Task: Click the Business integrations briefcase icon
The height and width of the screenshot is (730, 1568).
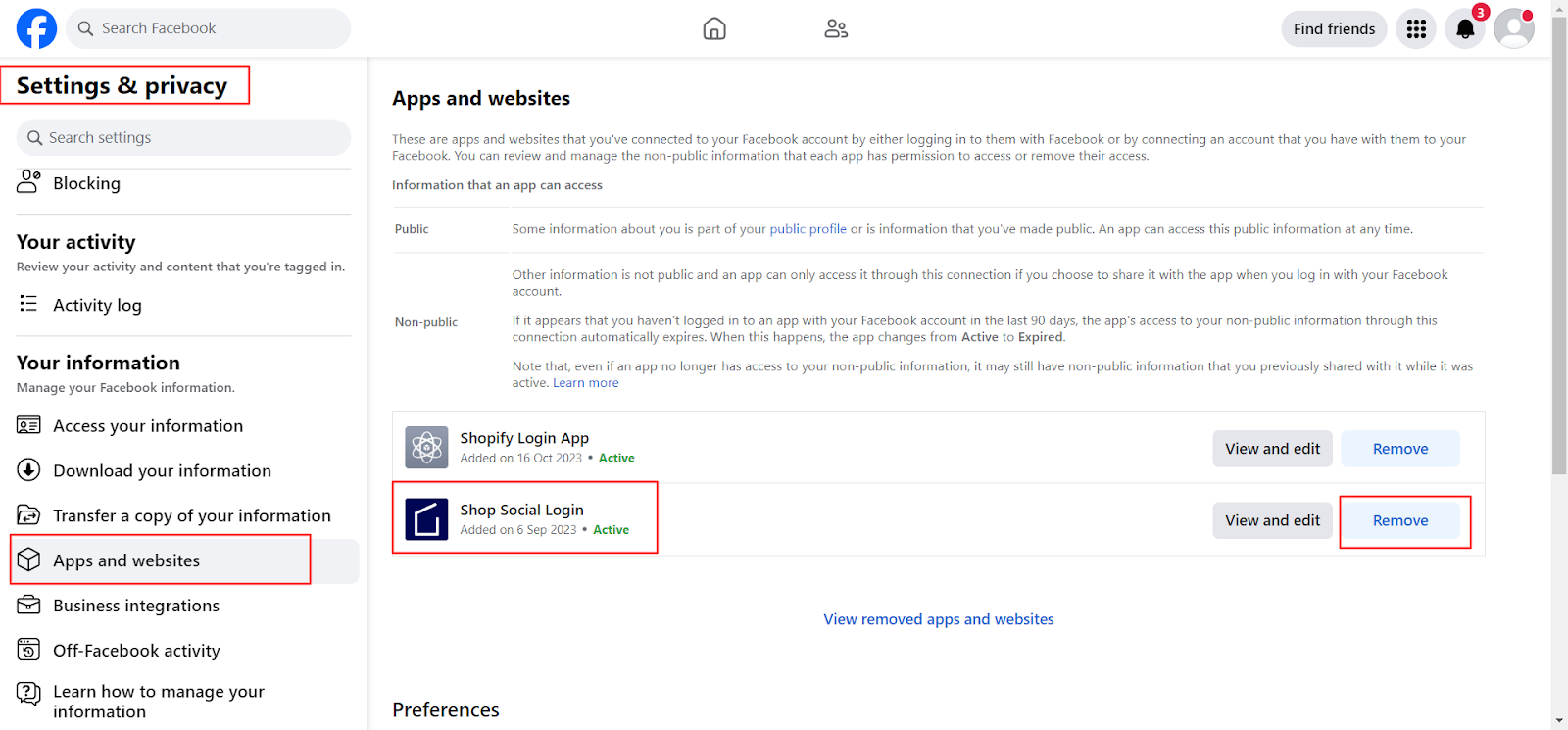Action: click(28, 605)
